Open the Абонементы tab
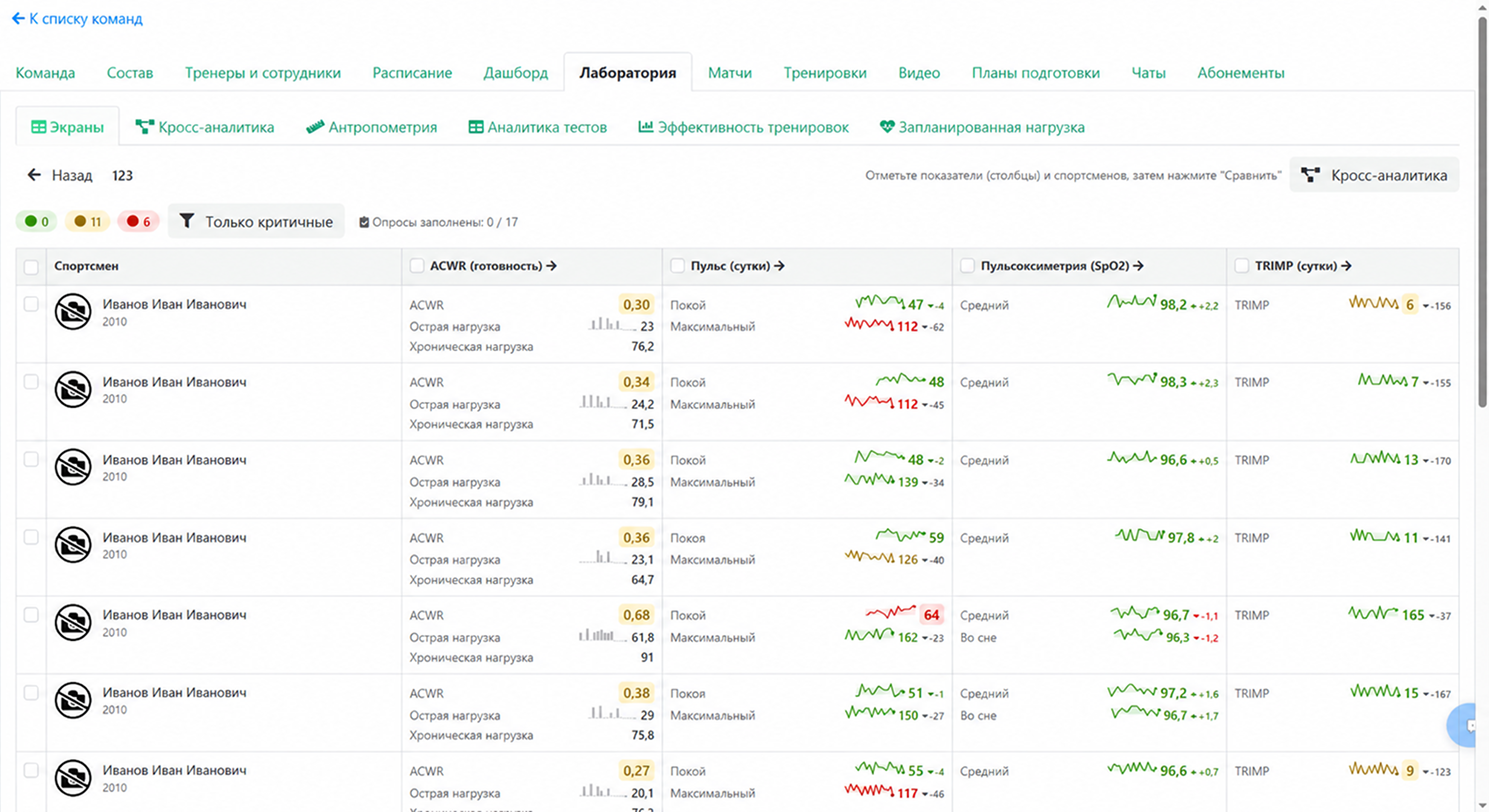1489x812 pixels. (x=1241, y=73)
